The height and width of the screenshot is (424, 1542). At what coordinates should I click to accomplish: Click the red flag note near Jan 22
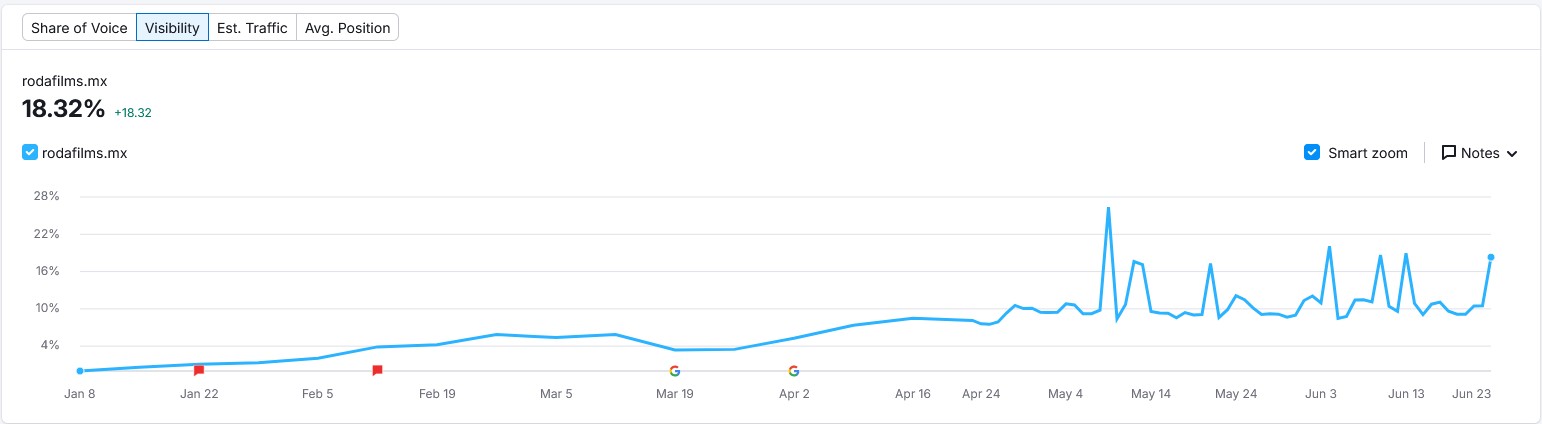199,370
